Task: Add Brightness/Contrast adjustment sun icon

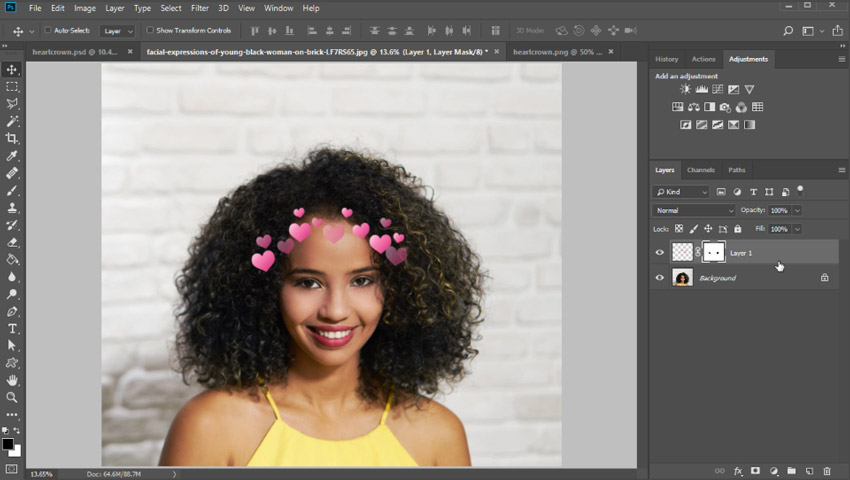Action: 685,90
